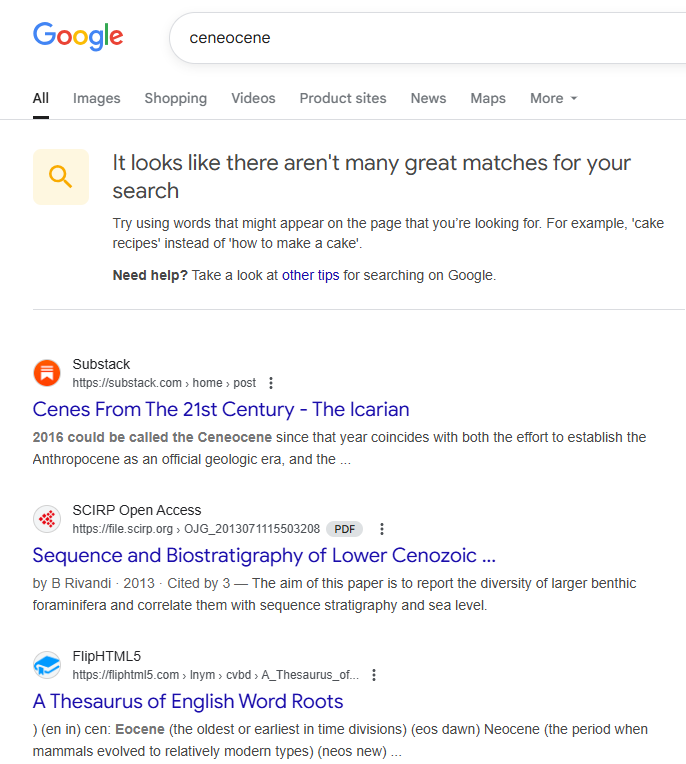
Task: Expand the More search filters dropdown
Action: click(x=553, y=98)
